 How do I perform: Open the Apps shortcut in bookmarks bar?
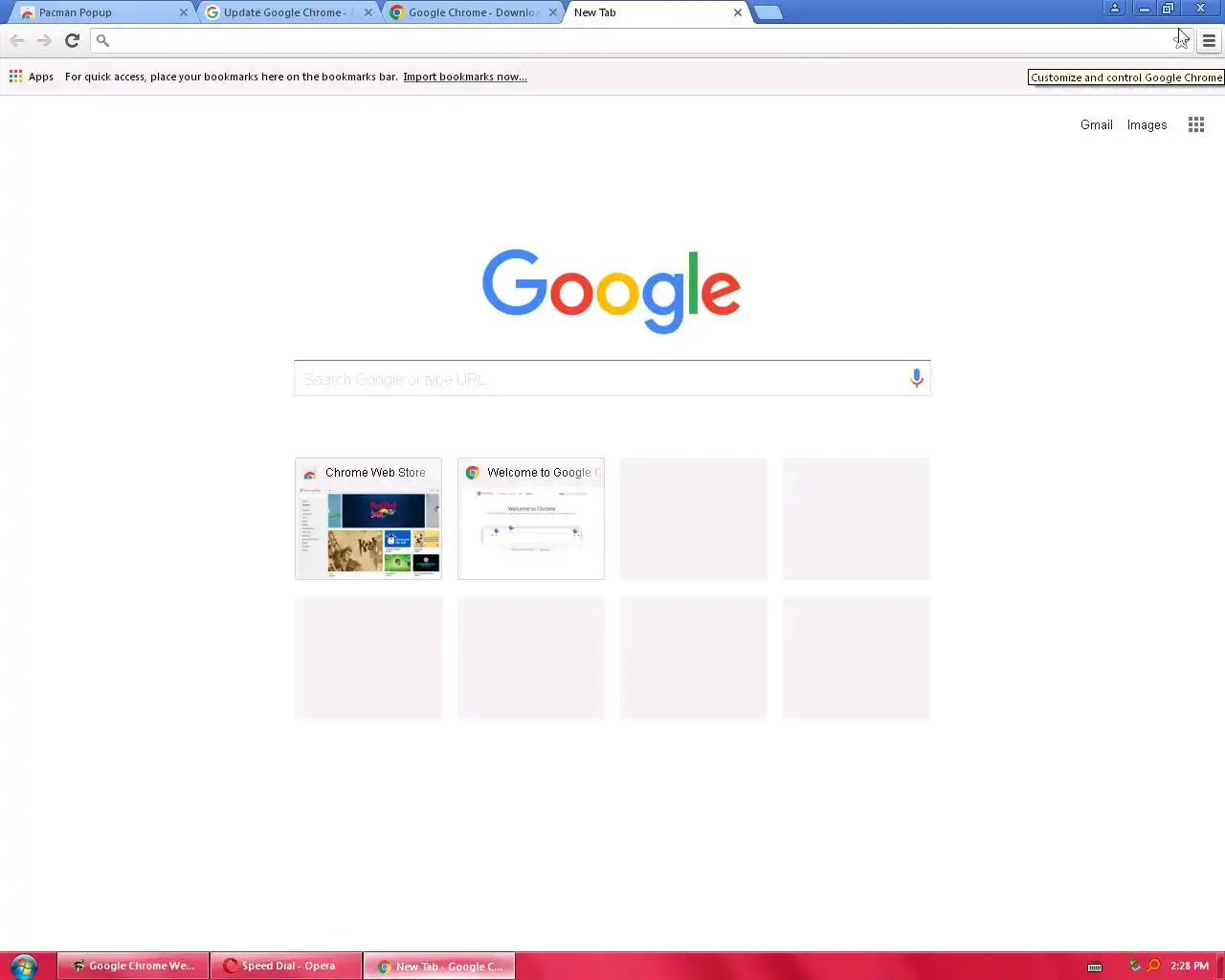coord(32,77)
